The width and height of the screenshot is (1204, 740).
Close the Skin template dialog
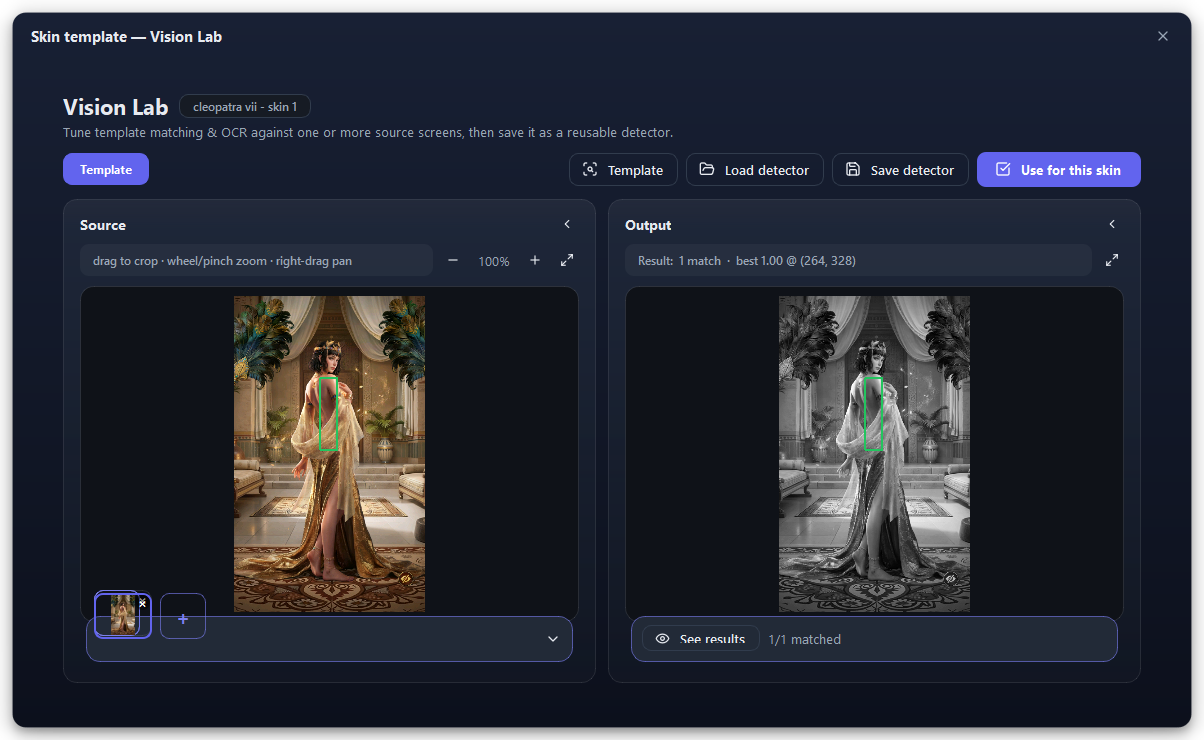click(1163, 36)
